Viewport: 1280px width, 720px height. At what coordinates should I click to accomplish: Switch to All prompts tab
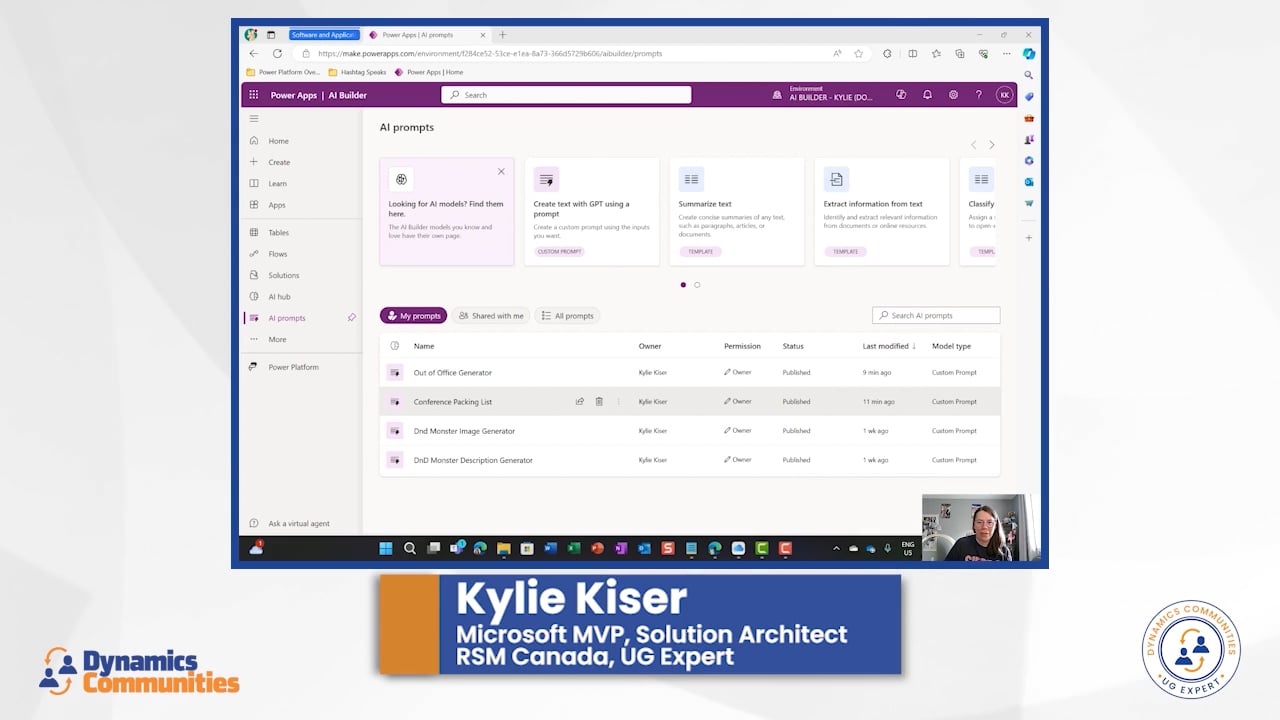[x=567, y=316]
